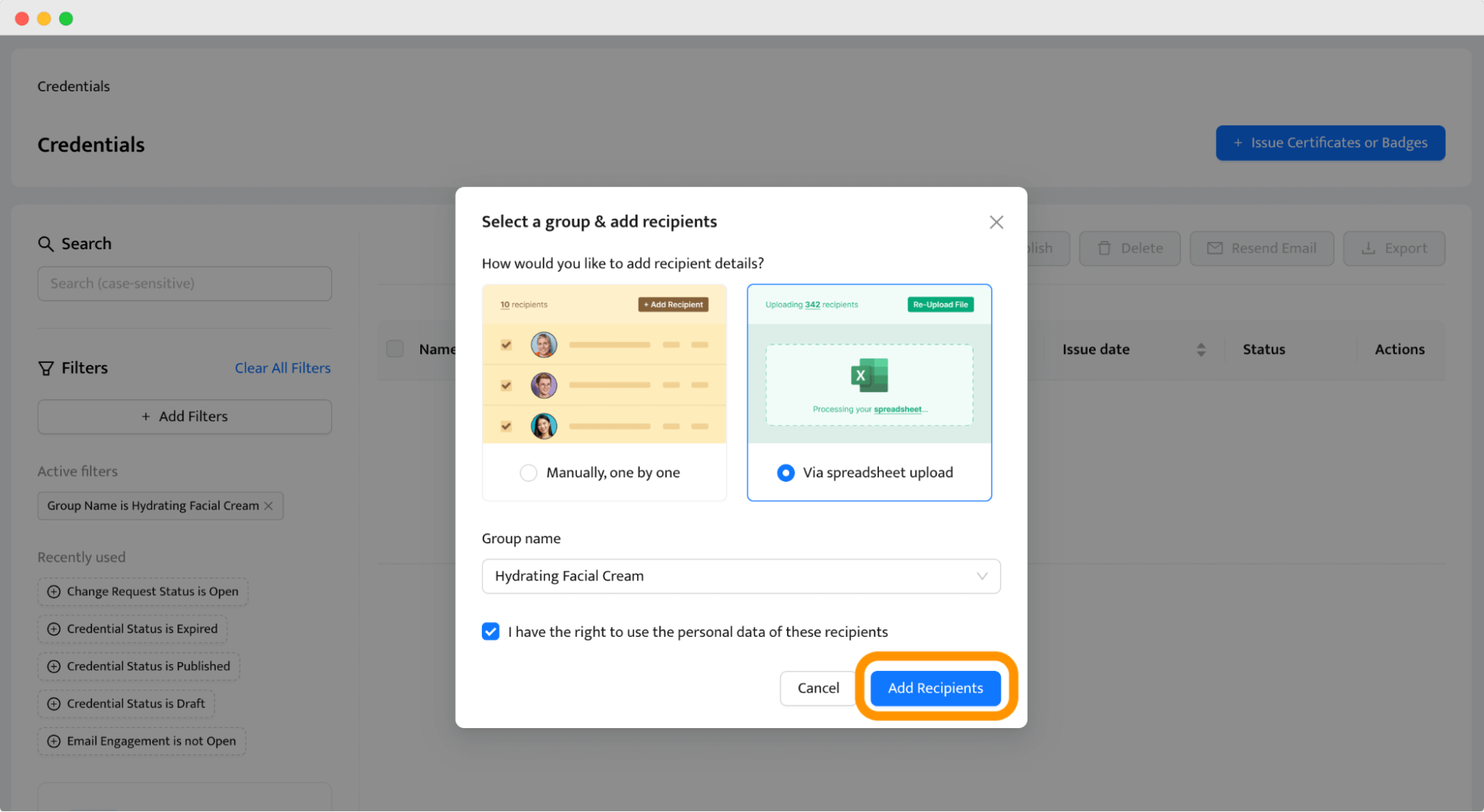Click the Add Recipients button
The width and height of the screenshot is (1484, 812).
pyautogui.click(x=935, y=688)
